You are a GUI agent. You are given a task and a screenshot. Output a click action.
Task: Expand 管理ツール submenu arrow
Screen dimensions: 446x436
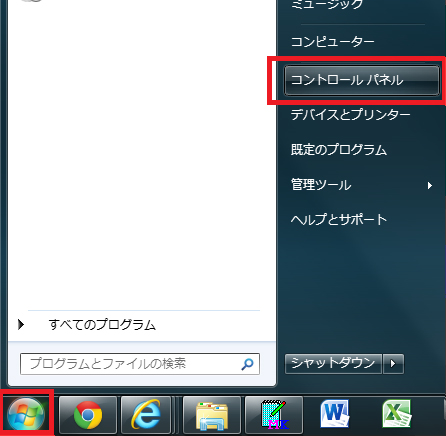pos(430,185)
